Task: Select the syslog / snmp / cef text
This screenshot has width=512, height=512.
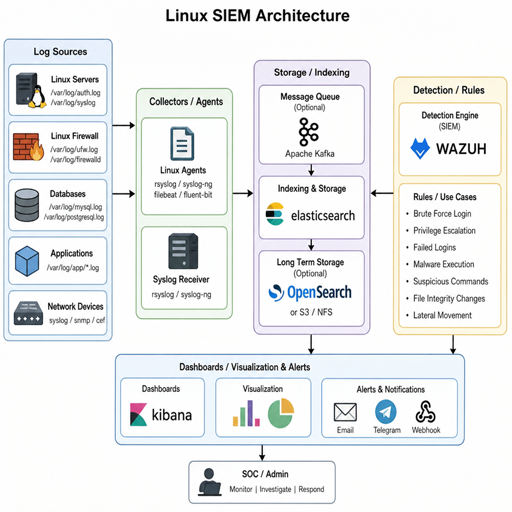Action: coord(77,320)
